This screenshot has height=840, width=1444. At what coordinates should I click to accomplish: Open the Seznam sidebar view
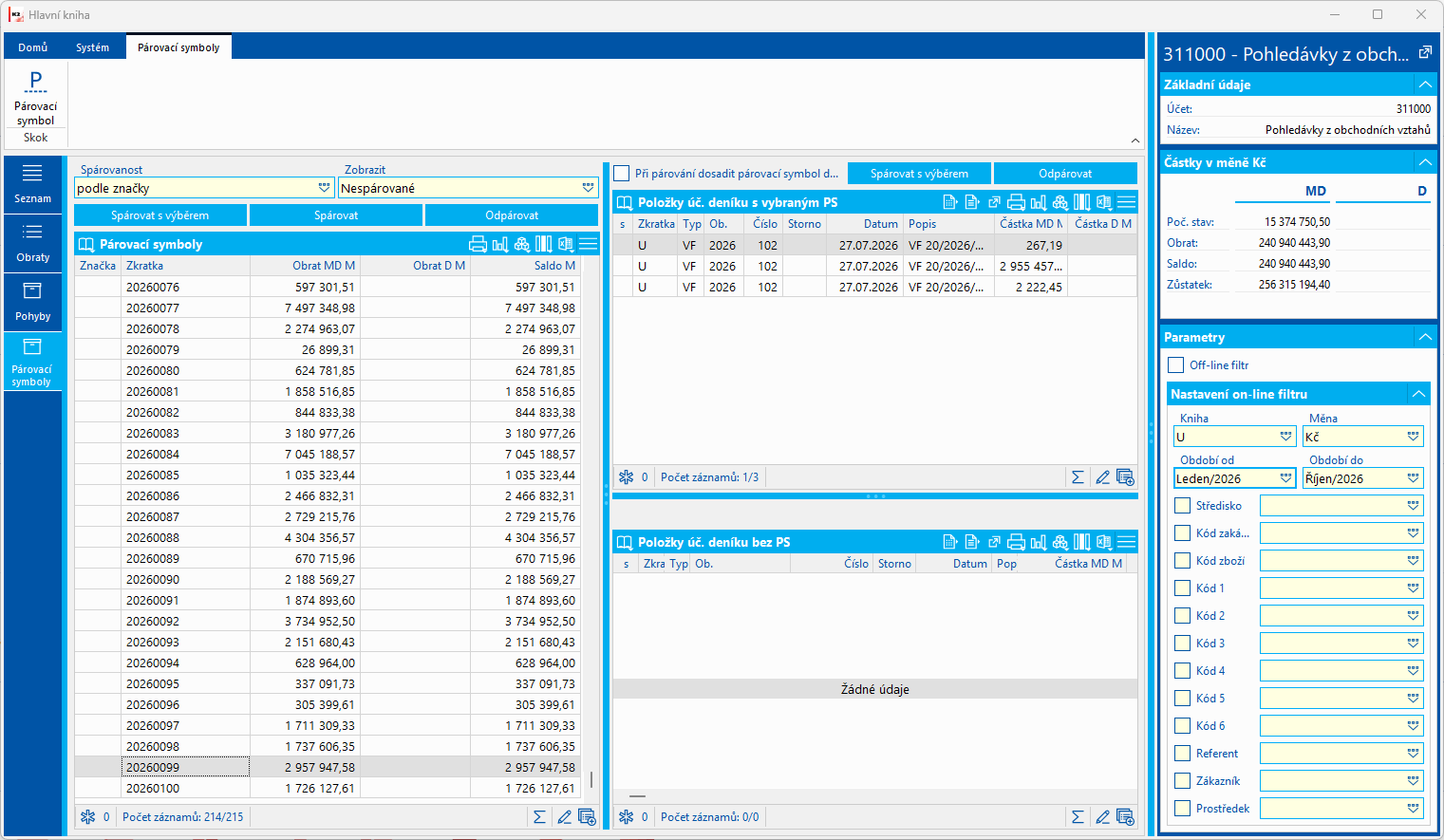[x=33, y=184]
